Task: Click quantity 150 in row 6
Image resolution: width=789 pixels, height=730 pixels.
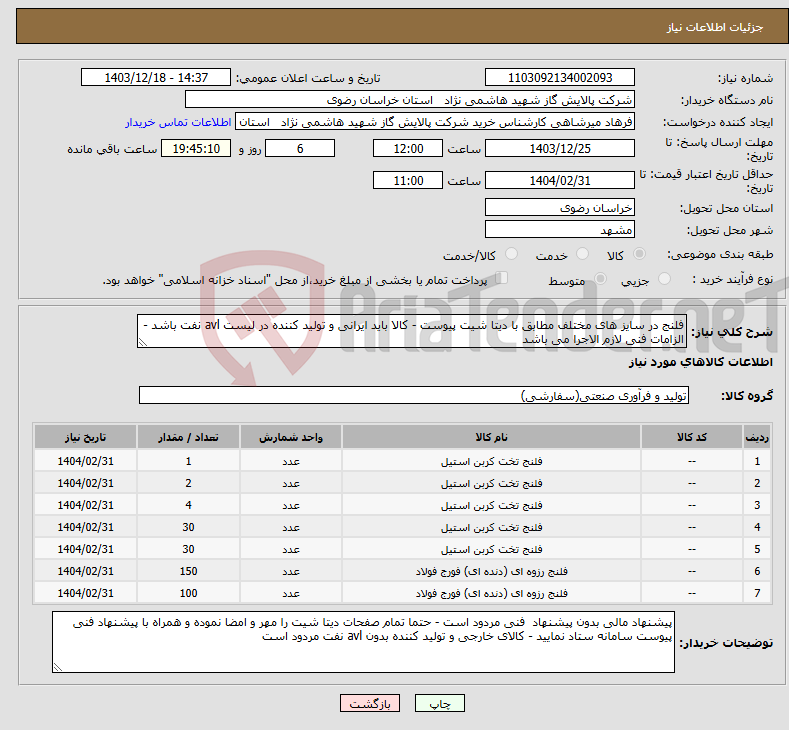Action: [188, 571]
